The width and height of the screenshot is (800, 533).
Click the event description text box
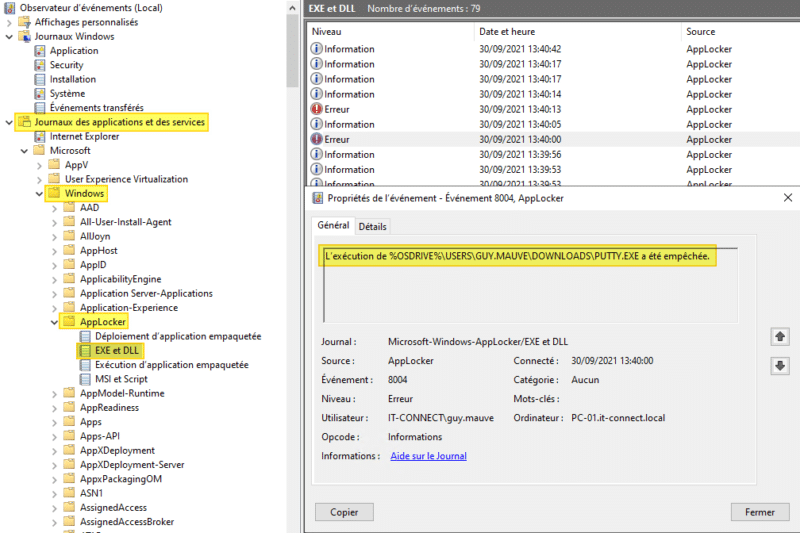tap(530, 285)
